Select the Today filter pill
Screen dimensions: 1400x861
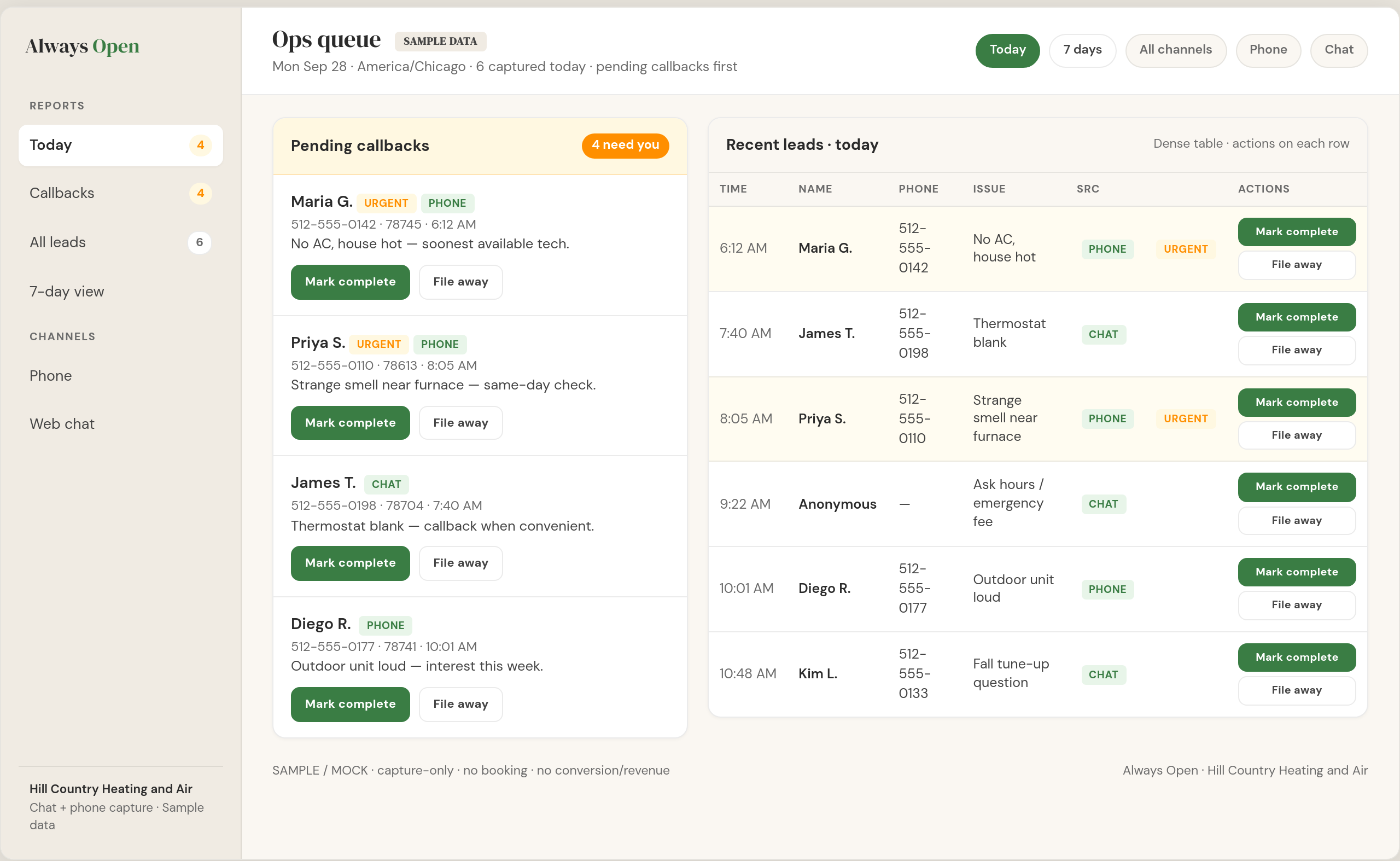pyautogui.click(x=1007, y=50)
